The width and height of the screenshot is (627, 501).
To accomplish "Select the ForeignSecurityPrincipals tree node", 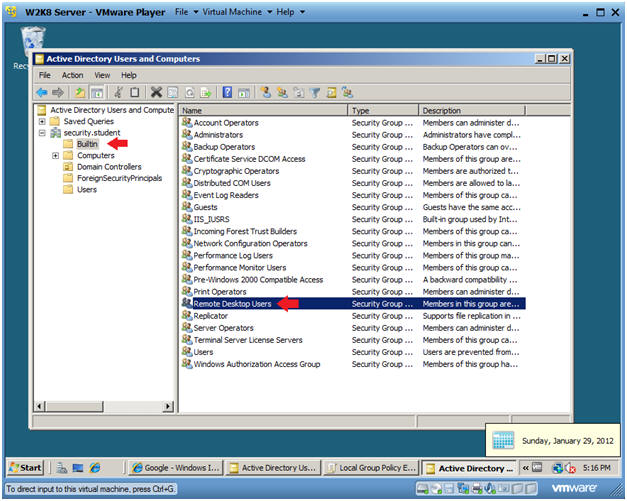I will [x=119, y=178].
